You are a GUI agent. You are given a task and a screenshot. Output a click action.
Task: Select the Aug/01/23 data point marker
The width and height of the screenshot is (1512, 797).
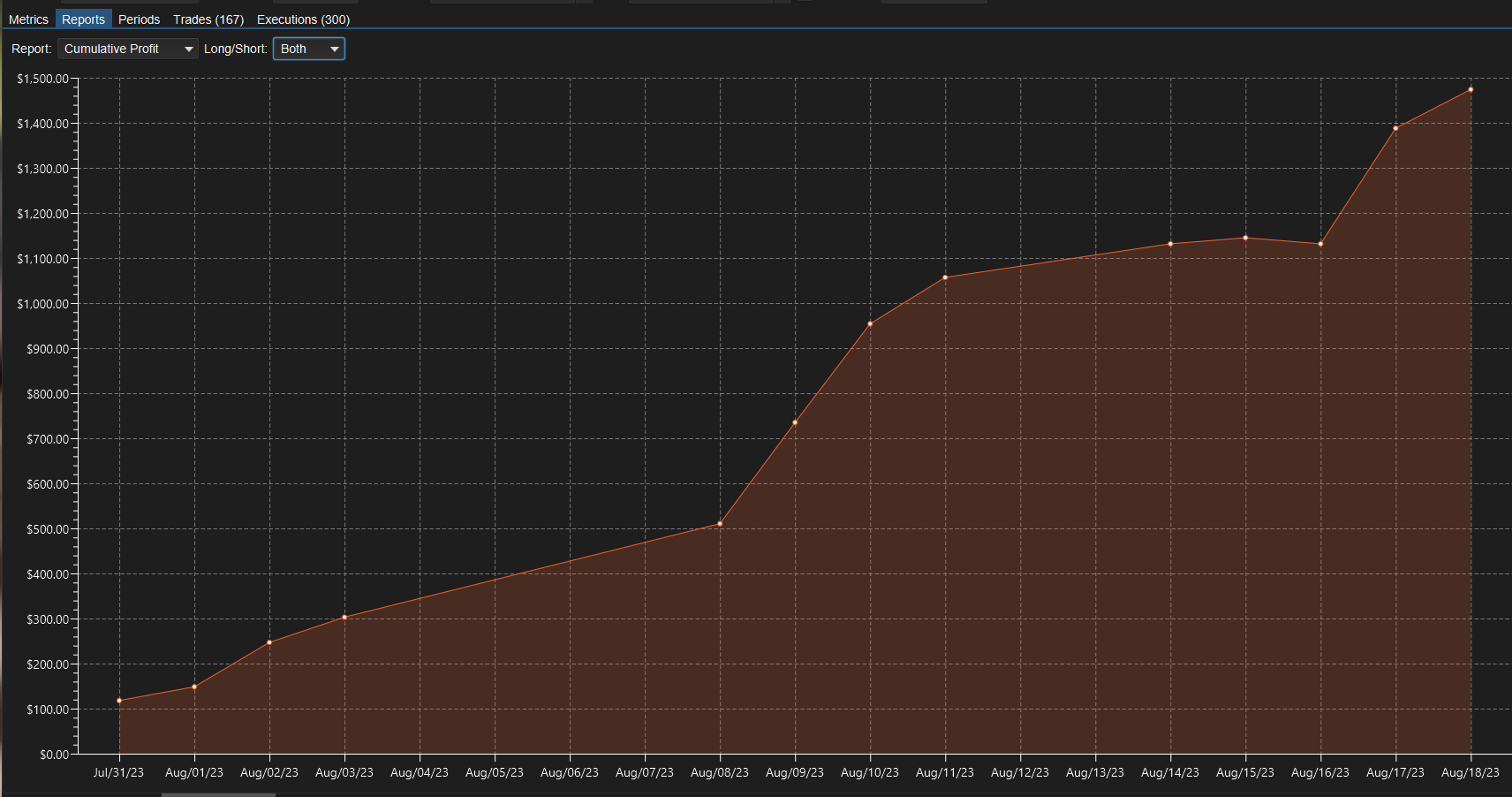[194, 687]
